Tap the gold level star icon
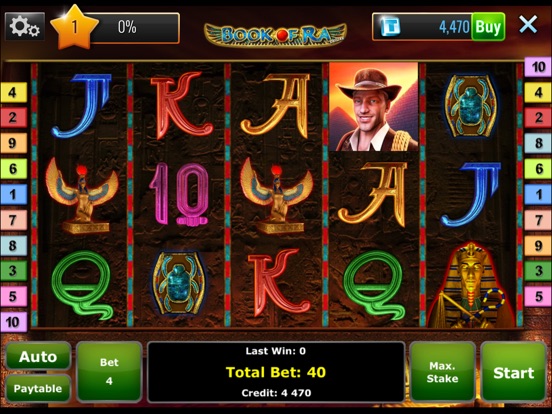This screenshot has width=552, height=414. coord(74,27)
